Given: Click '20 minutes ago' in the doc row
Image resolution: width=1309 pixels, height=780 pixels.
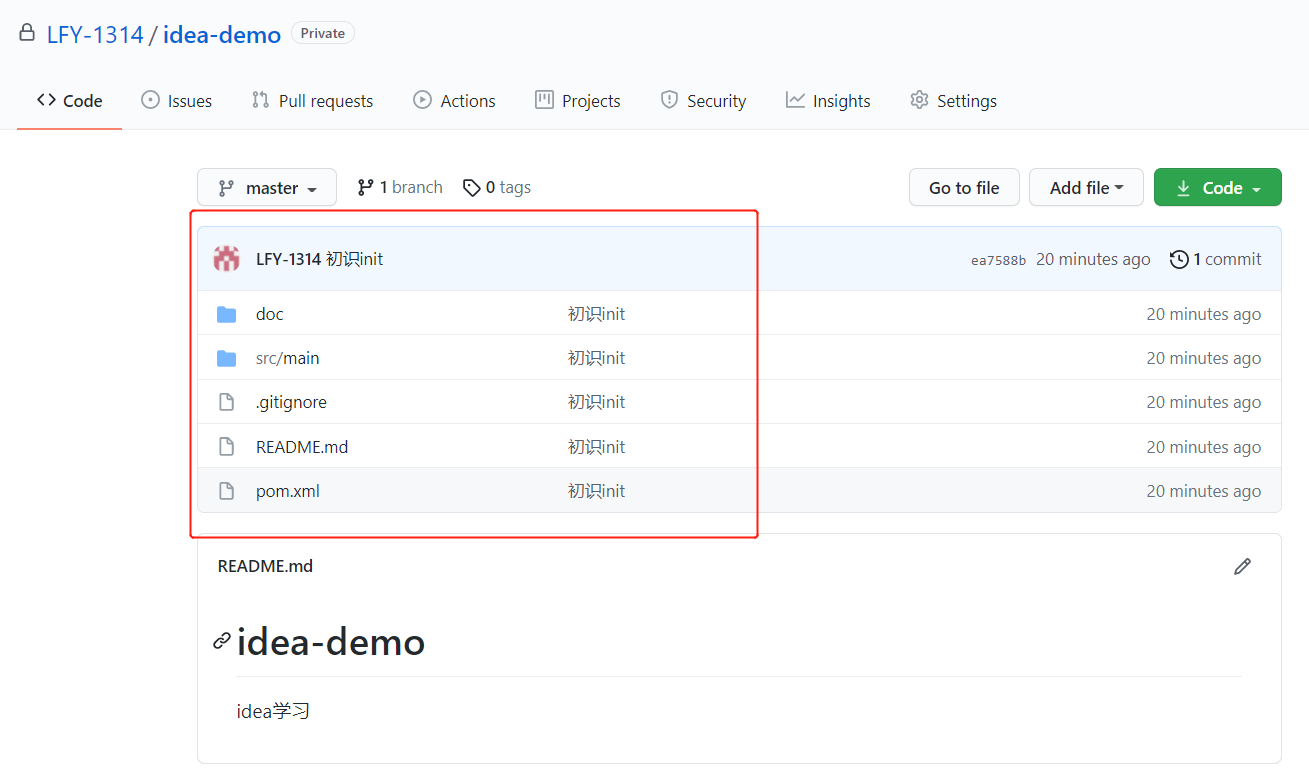Looking at the screenshot, I should point(1204,314).
